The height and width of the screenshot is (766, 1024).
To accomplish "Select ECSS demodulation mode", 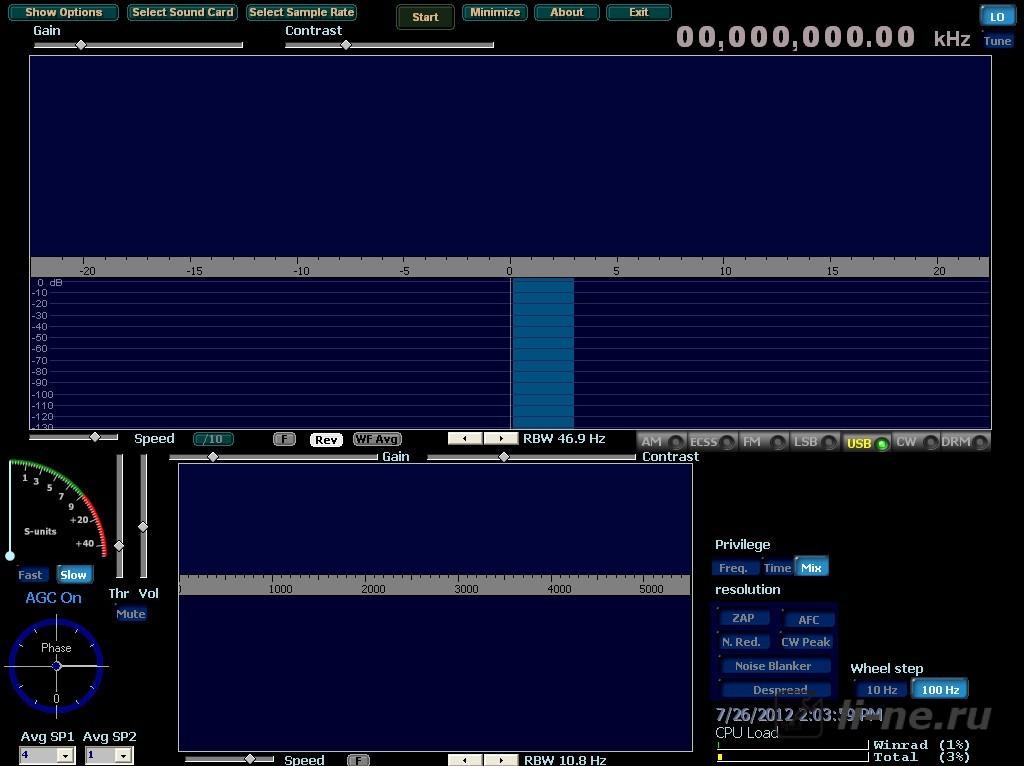I will [x=712, y=442].
